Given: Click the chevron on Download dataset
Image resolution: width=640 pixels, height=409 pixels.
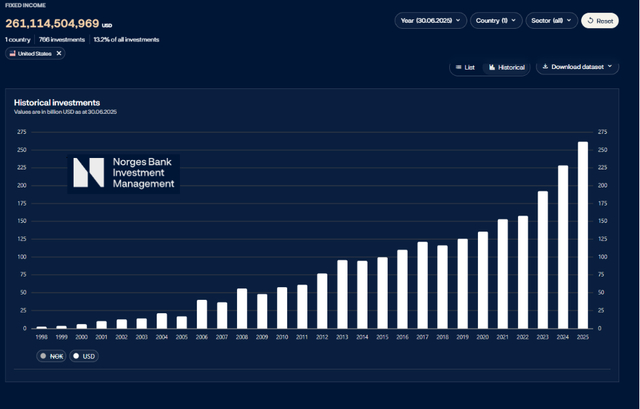Looking at the screenshot, I should (x=610, y=66).
